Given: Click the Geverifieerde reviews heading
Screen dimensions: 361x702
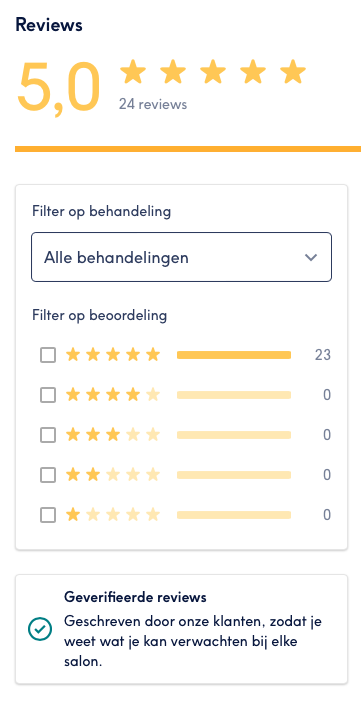Looking at the screenshot, I should point(135,597).
